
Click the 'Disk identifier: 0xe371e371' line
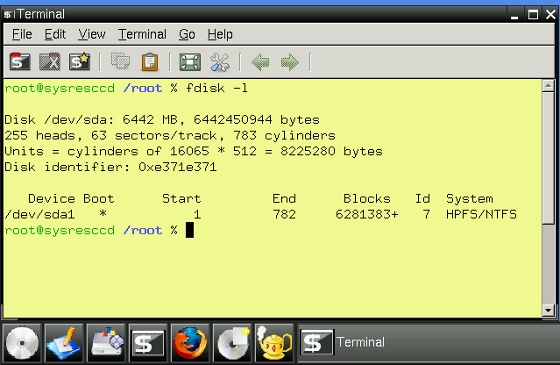coord(110,167)
